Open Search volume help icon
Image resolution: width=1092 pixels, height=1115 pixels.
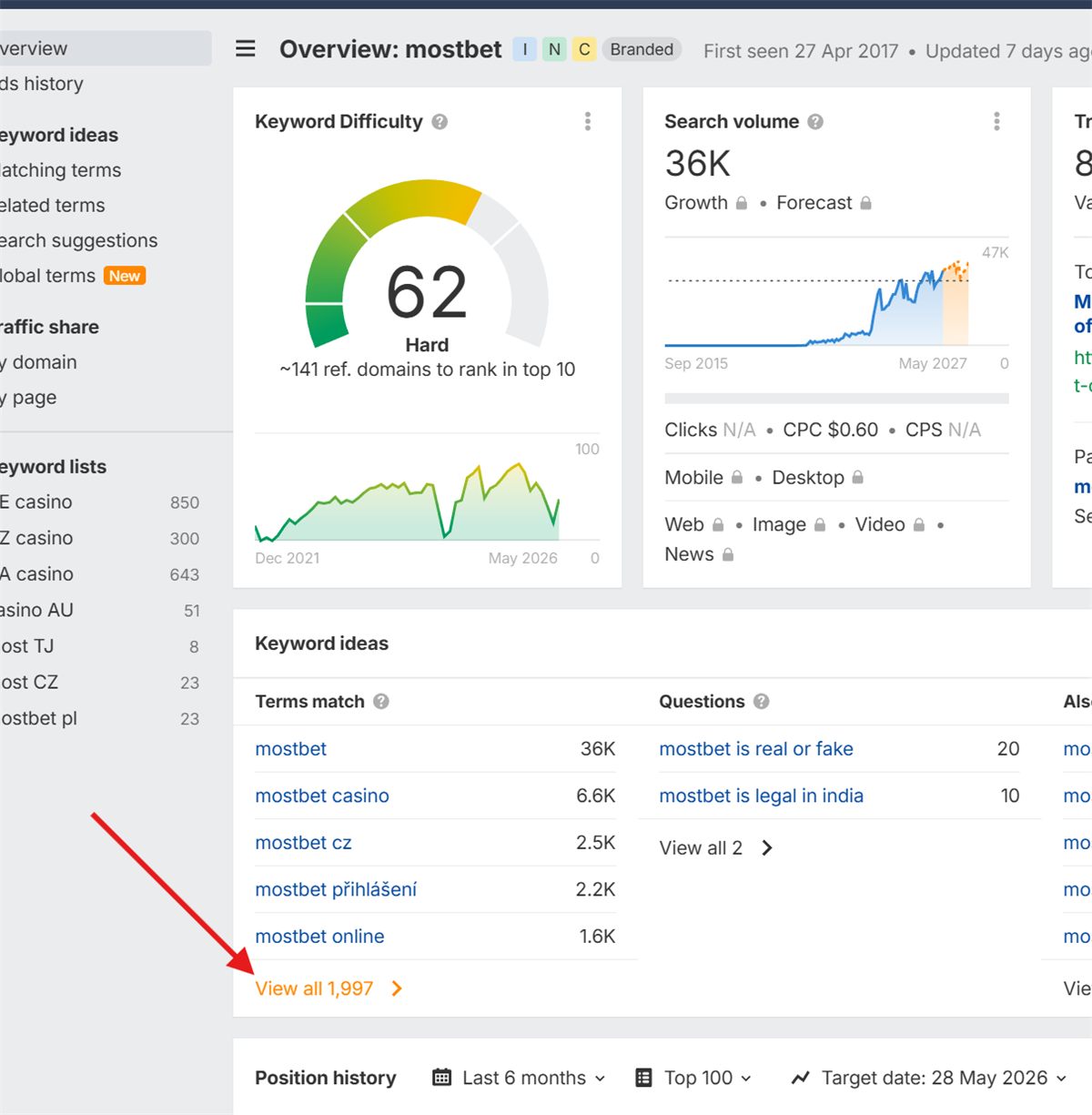[815, 122]
